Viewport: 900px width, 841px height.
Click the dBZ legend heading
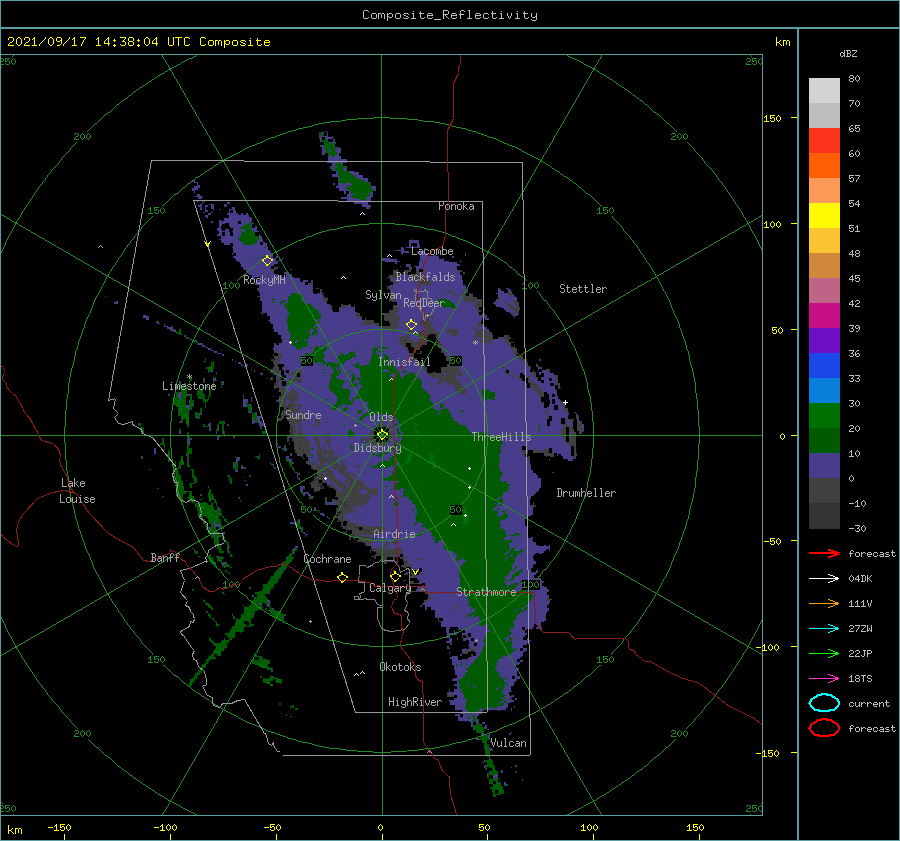848,53
